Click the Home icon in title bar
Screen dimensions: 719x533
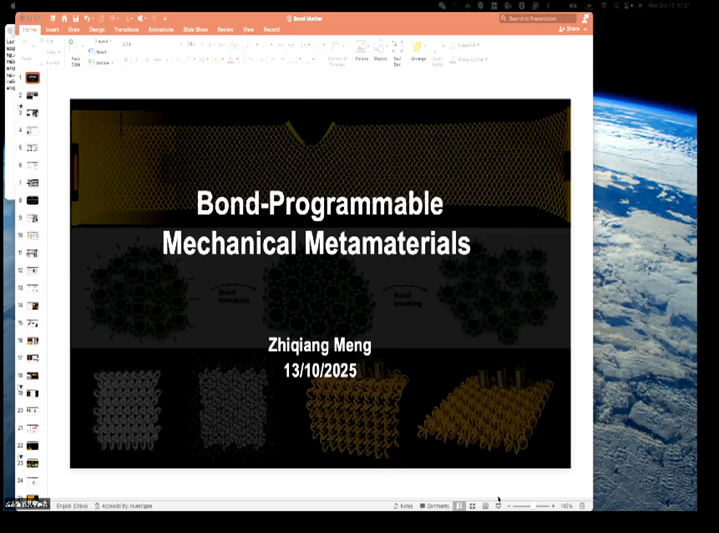(x=64, y=18)
